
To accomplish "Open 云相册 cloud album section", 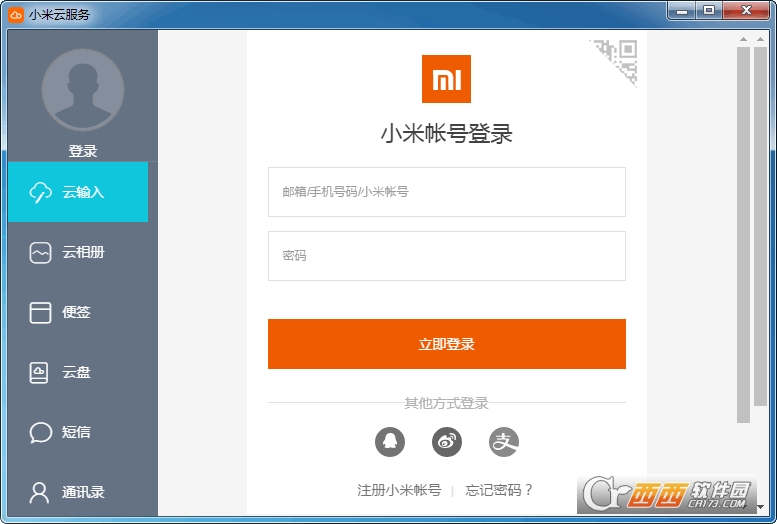I will pyautogui.click(x=82, y=252).
